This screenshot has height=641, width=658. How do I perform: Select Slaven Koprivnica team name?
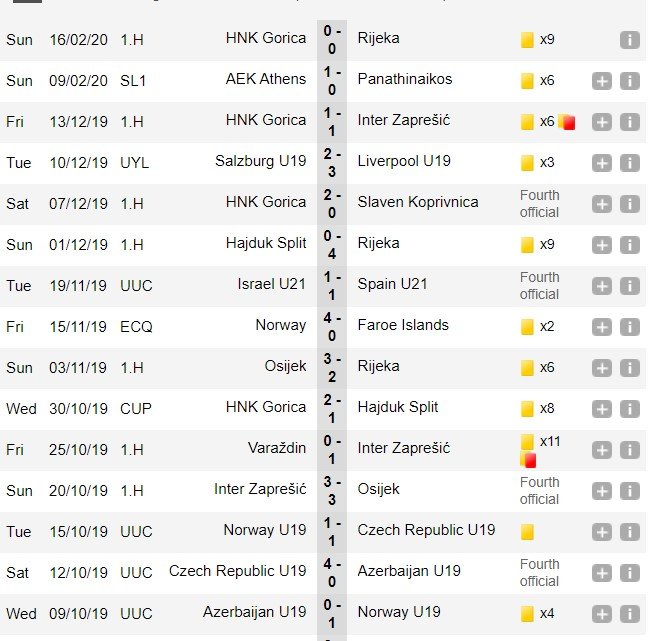coord(418,202)
